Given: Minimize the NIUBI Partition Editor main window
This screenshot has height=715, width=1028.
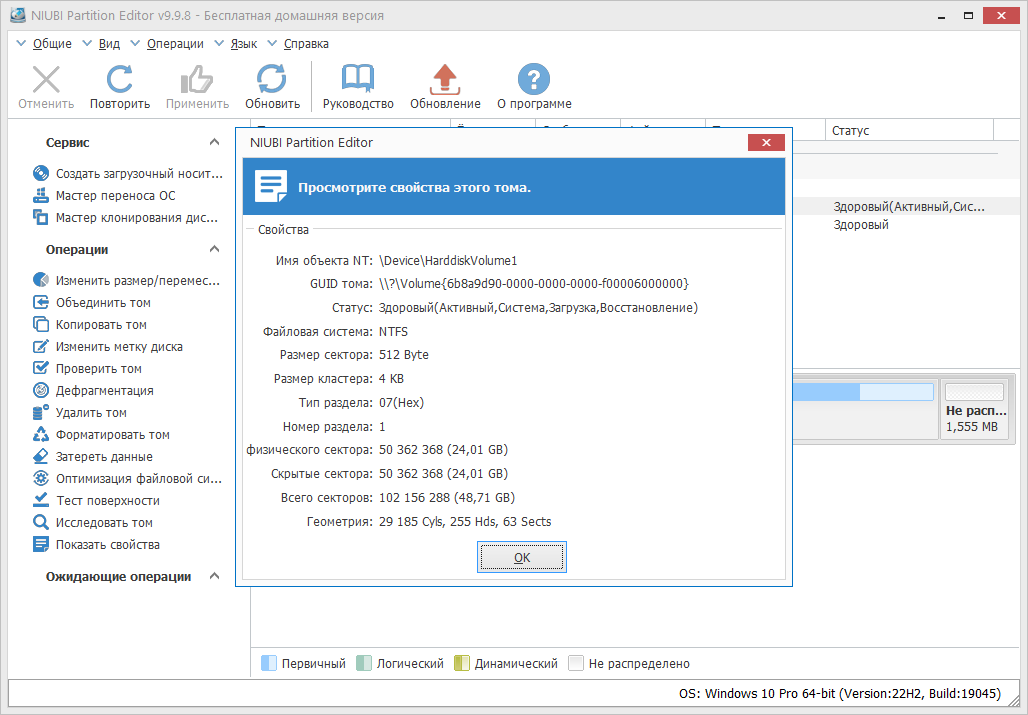Looking at the screenshot, I should (x=941, y=15).
